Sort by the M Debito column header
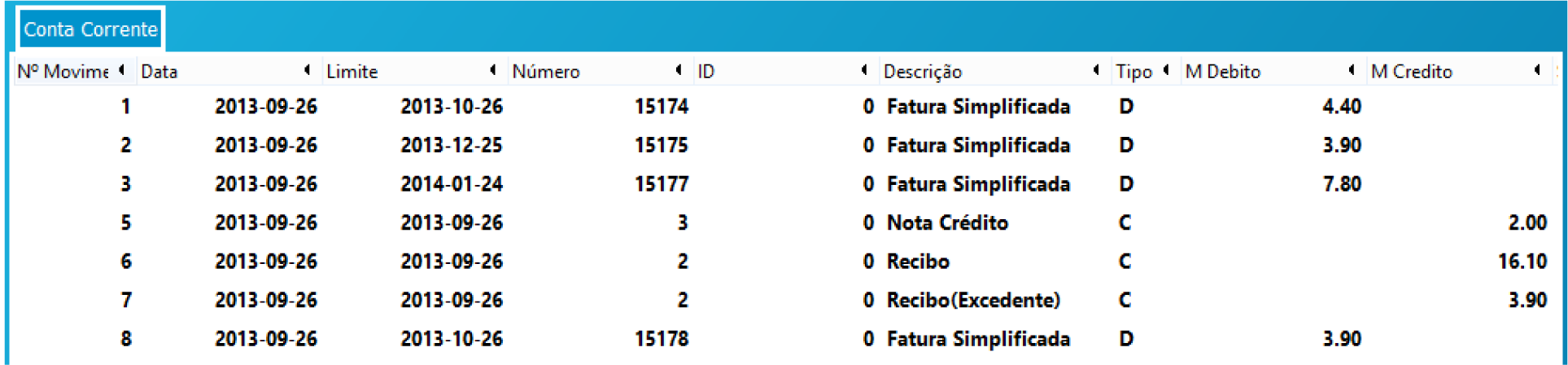 (1222, 72)
